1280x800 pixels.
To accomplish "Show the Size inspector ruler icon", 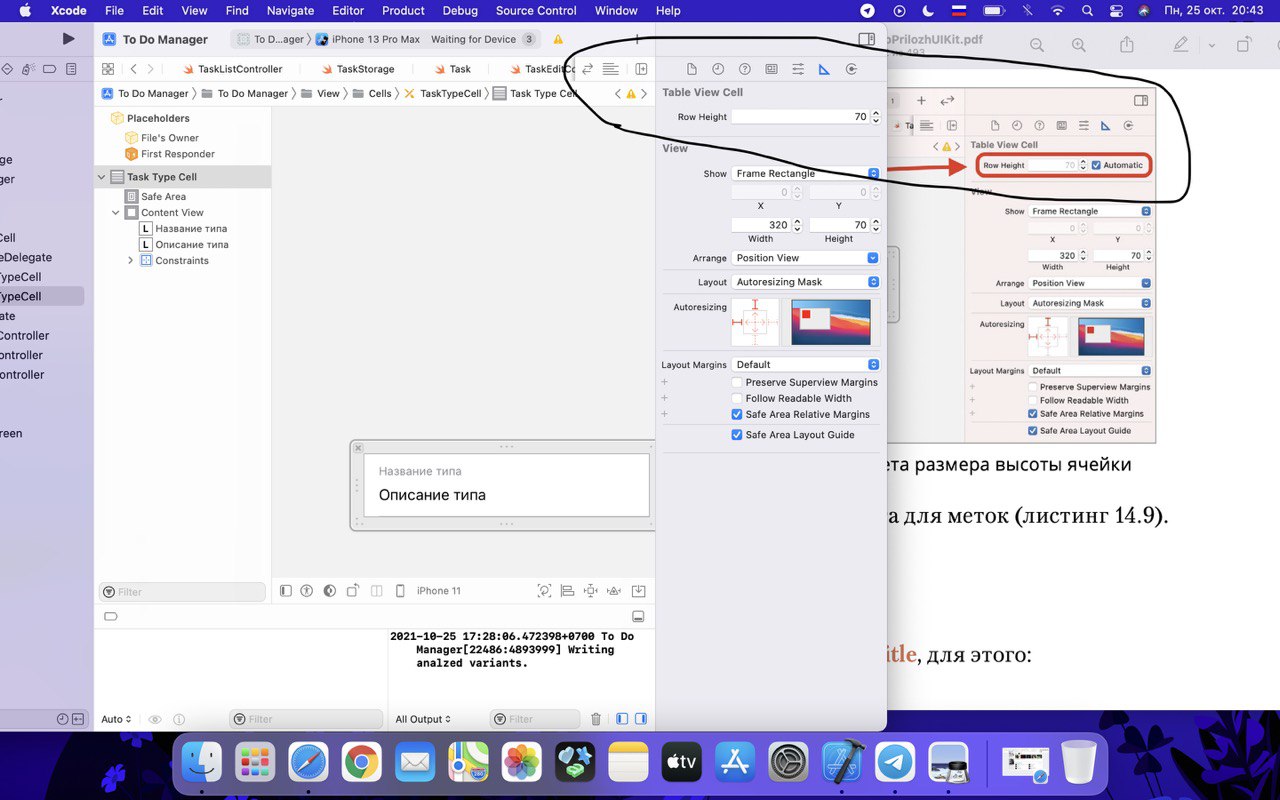I will (824, 69).
